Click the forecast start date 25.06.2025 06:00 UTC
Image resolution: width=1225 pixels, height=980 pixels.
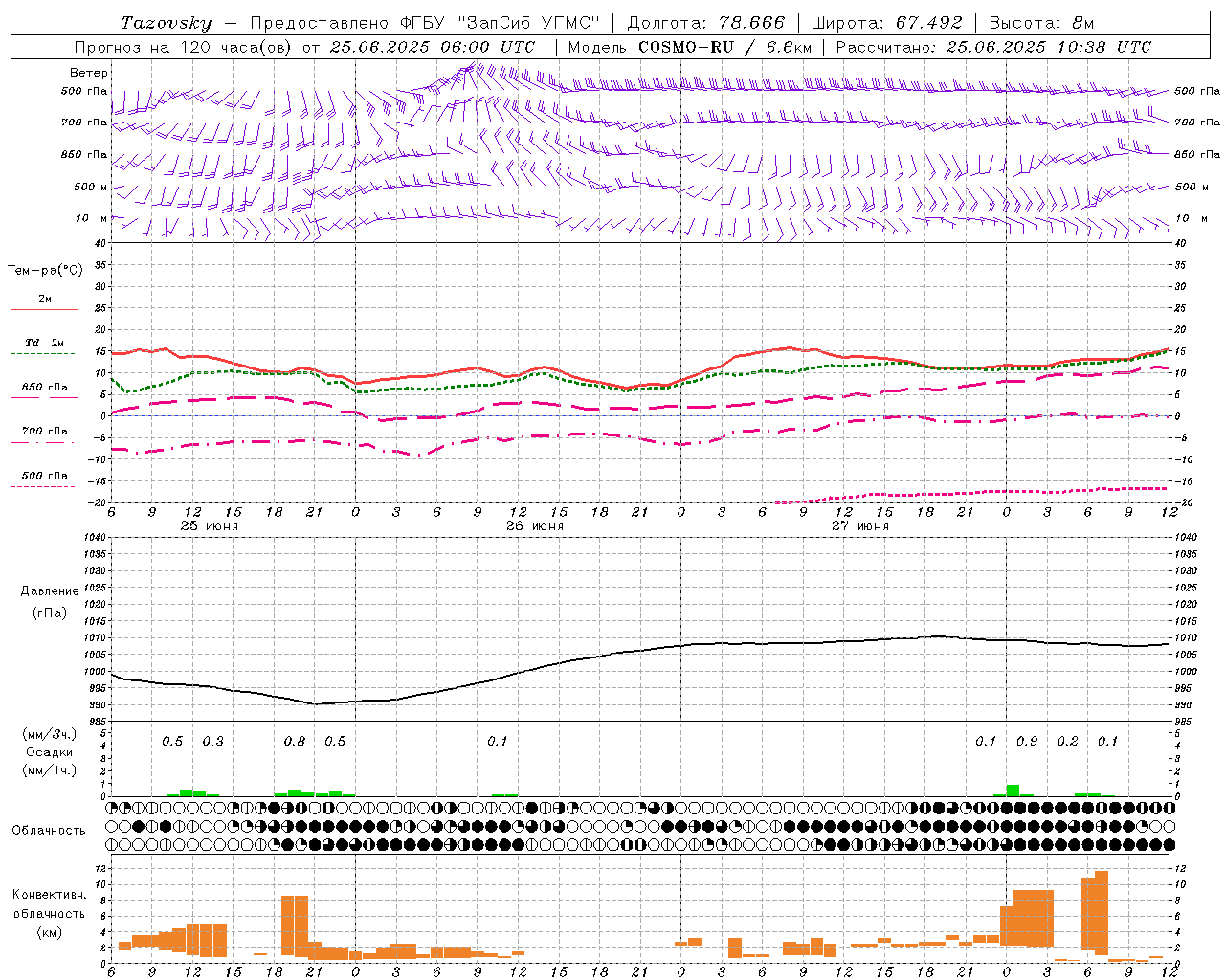pyautogui.click(x=433, y=47)
